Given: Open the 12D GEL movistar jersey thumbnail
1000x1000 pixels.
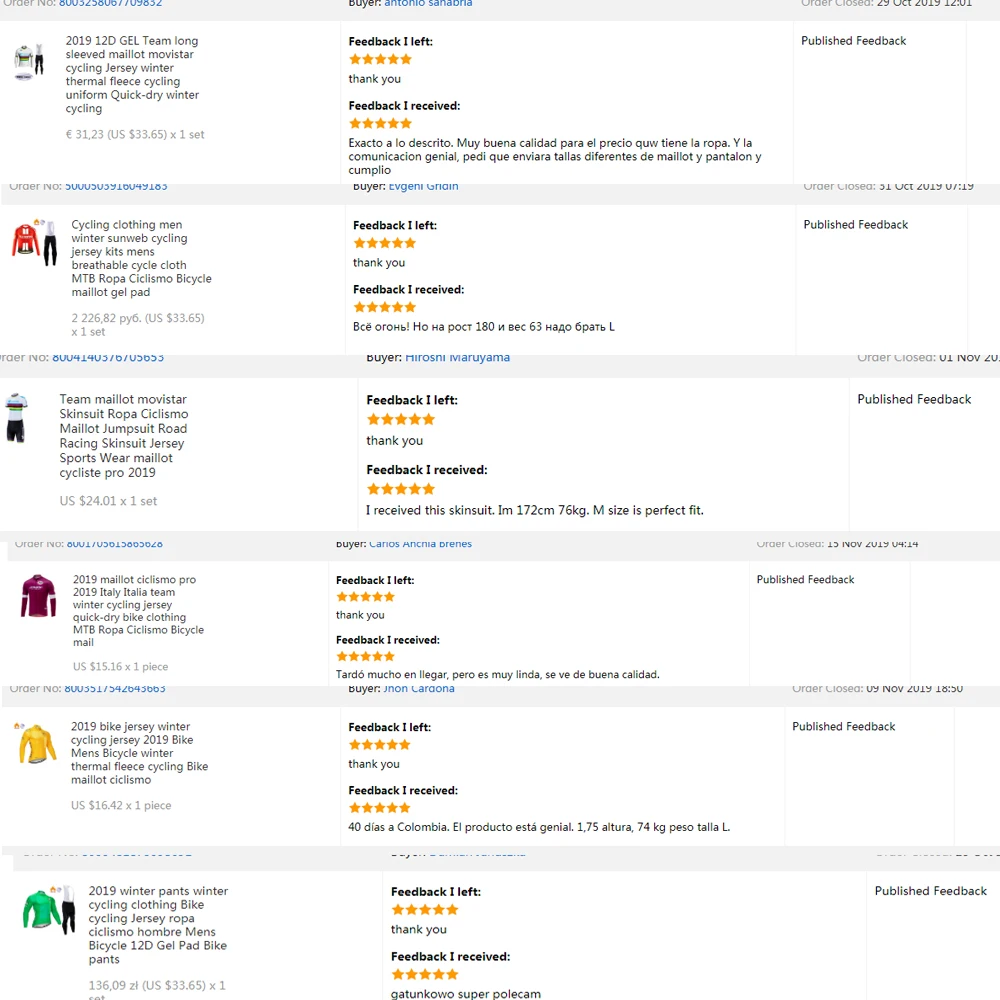Looking at the screenshot, I should coord(29,62).
